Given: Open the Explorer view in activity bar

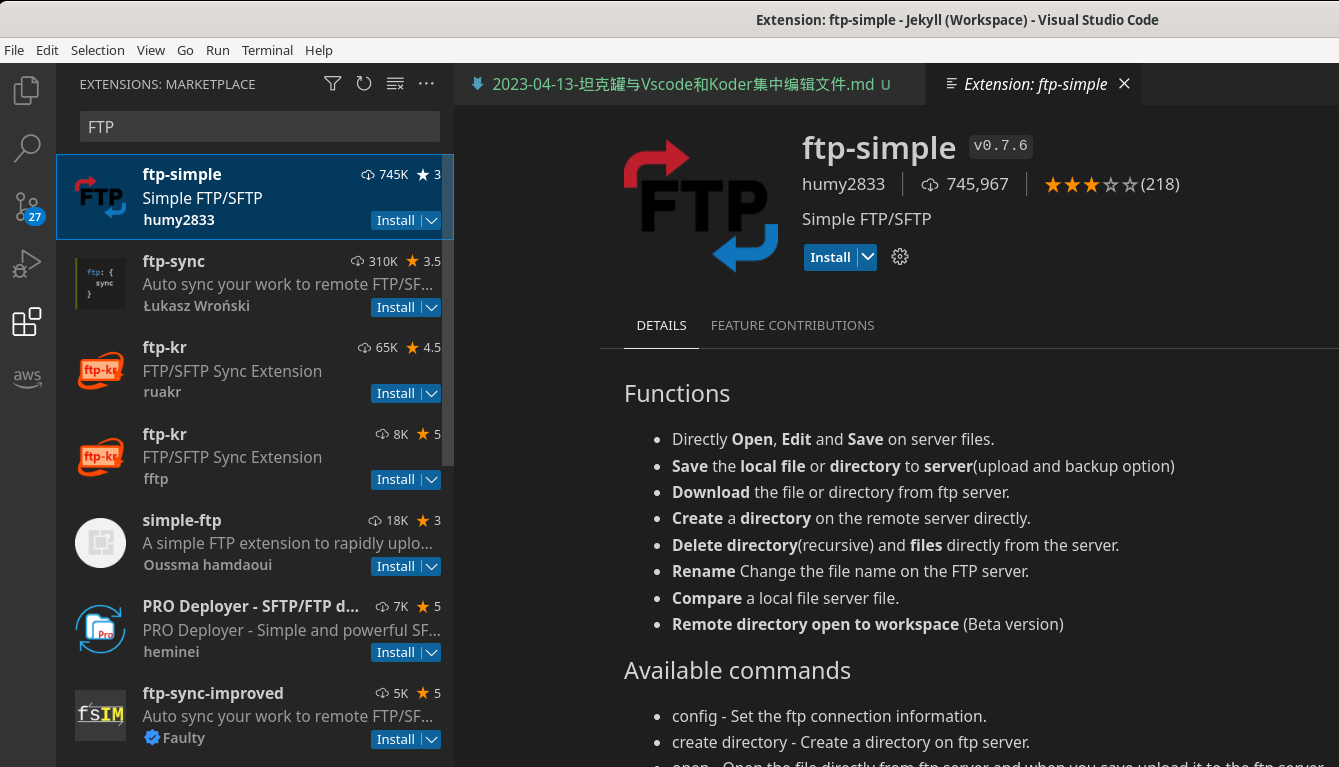Looking at the screenshot, I should click(27, 90).
